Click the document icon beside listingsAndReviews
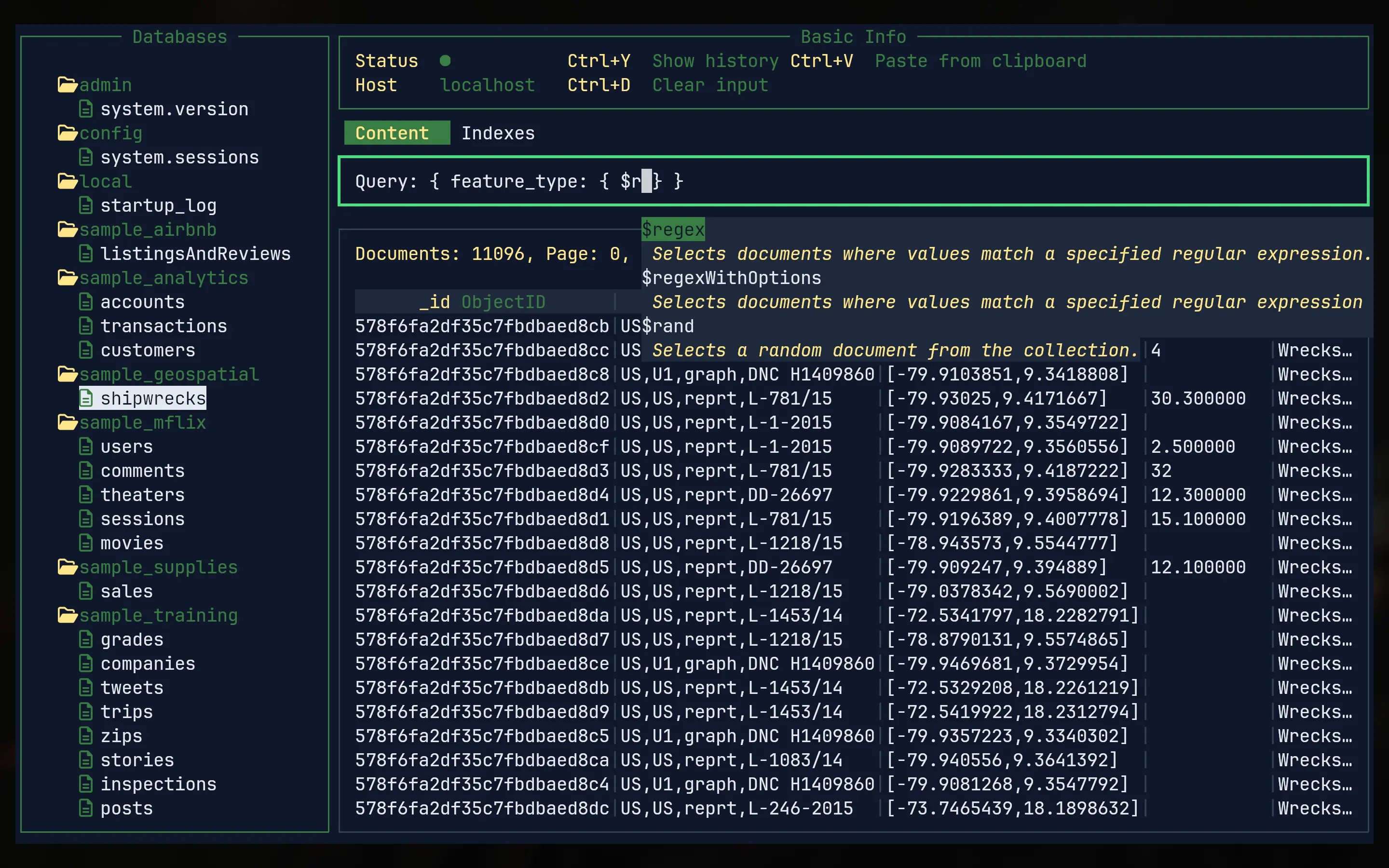This screenshot has width=1389, height=868. click(x=87, y=253)
